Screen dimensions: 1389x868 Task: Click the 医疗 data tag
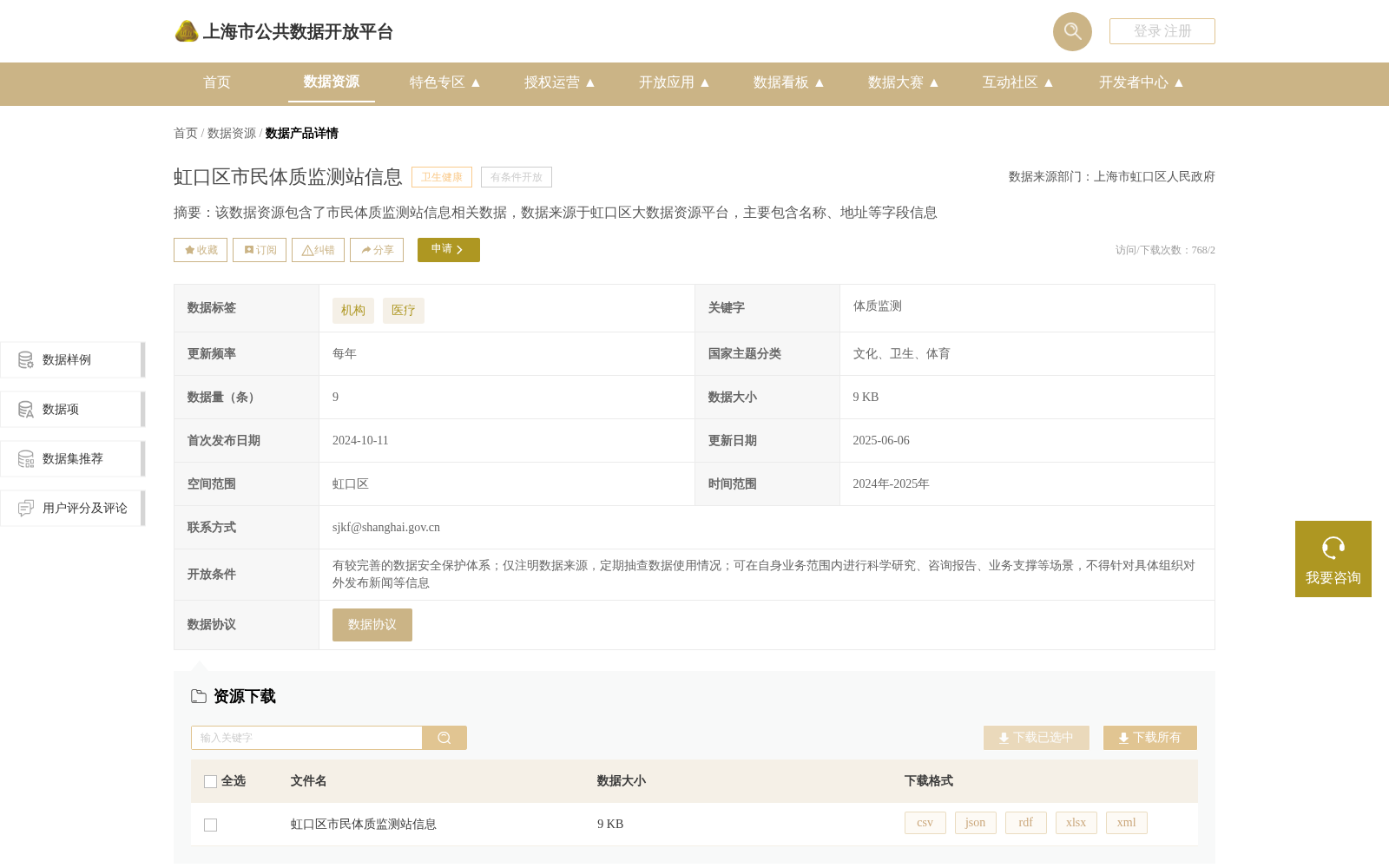coord(404,311)
